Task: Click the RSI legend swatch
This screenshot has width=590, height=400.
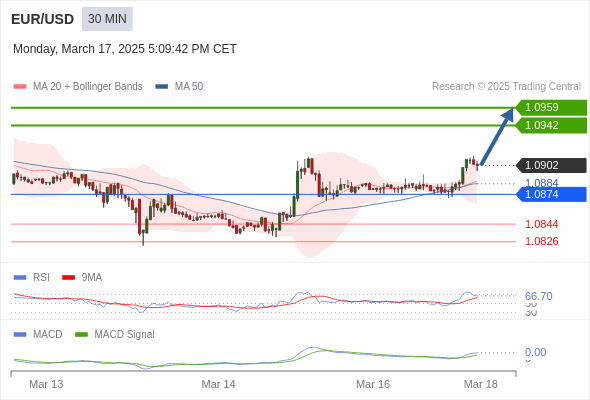Action: point(20,278)
